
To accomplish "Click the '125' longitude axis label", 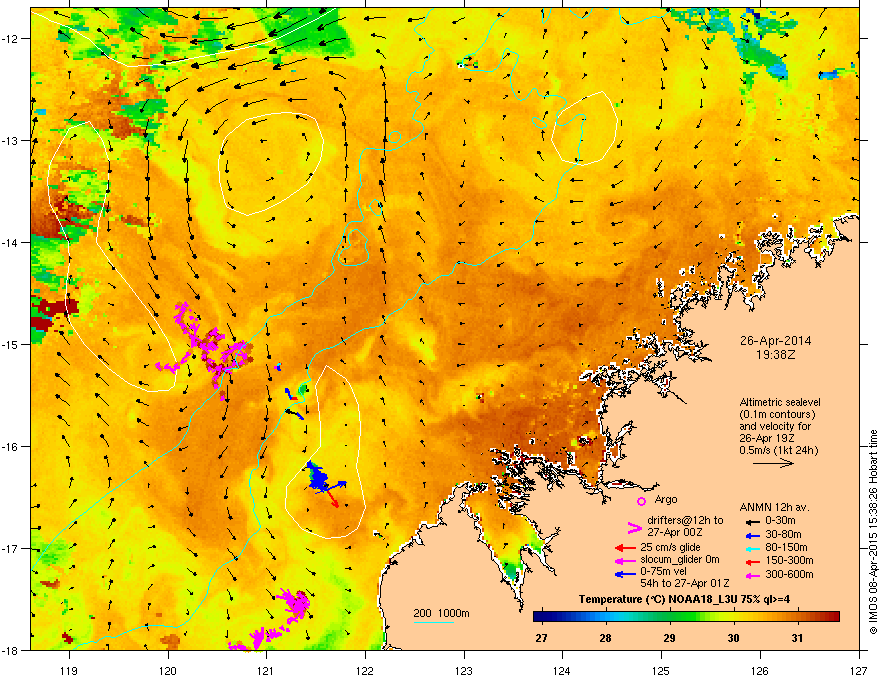I will [661, 670].
